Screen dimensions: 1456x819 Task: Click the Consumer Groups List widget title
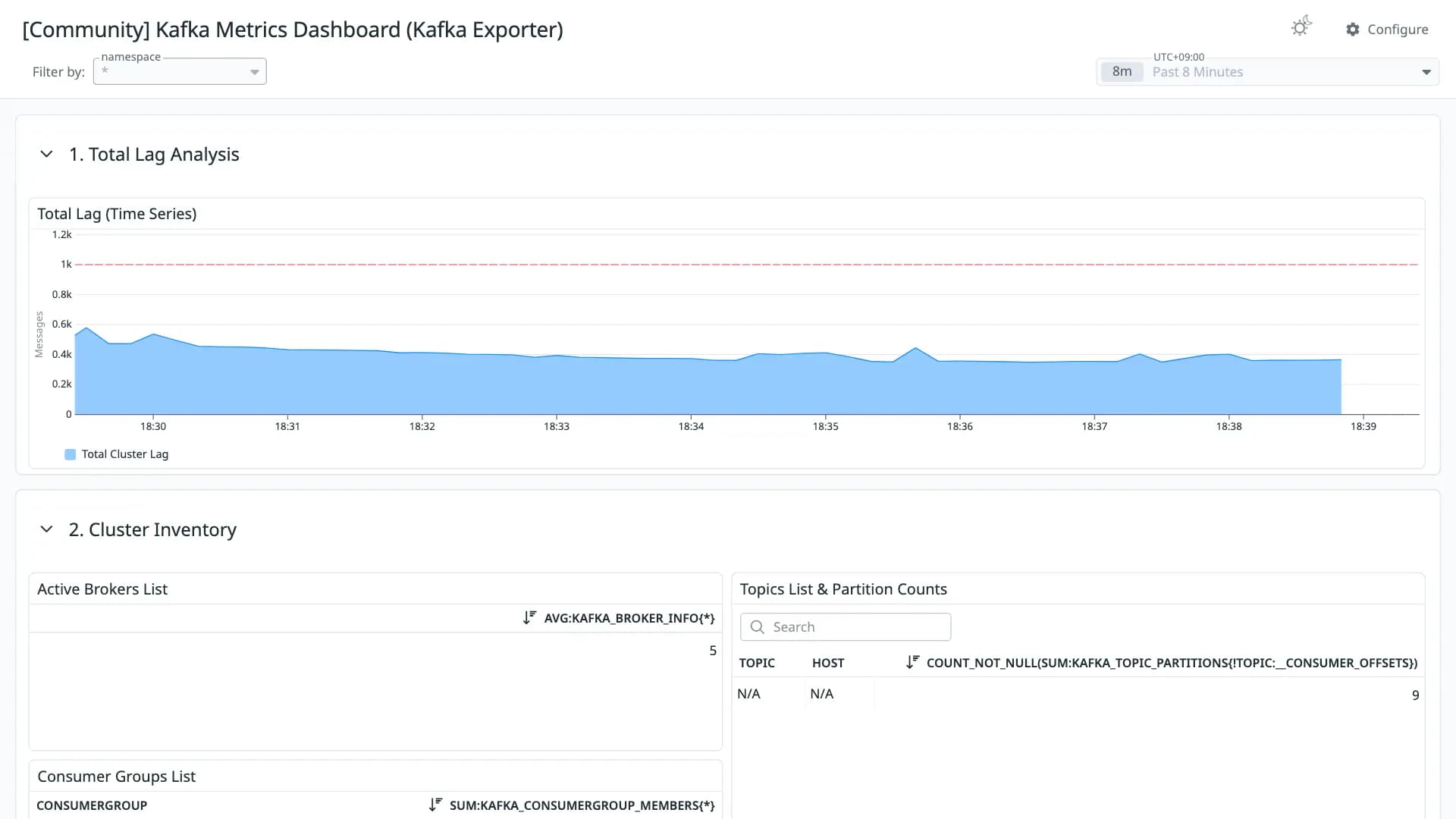116,777
